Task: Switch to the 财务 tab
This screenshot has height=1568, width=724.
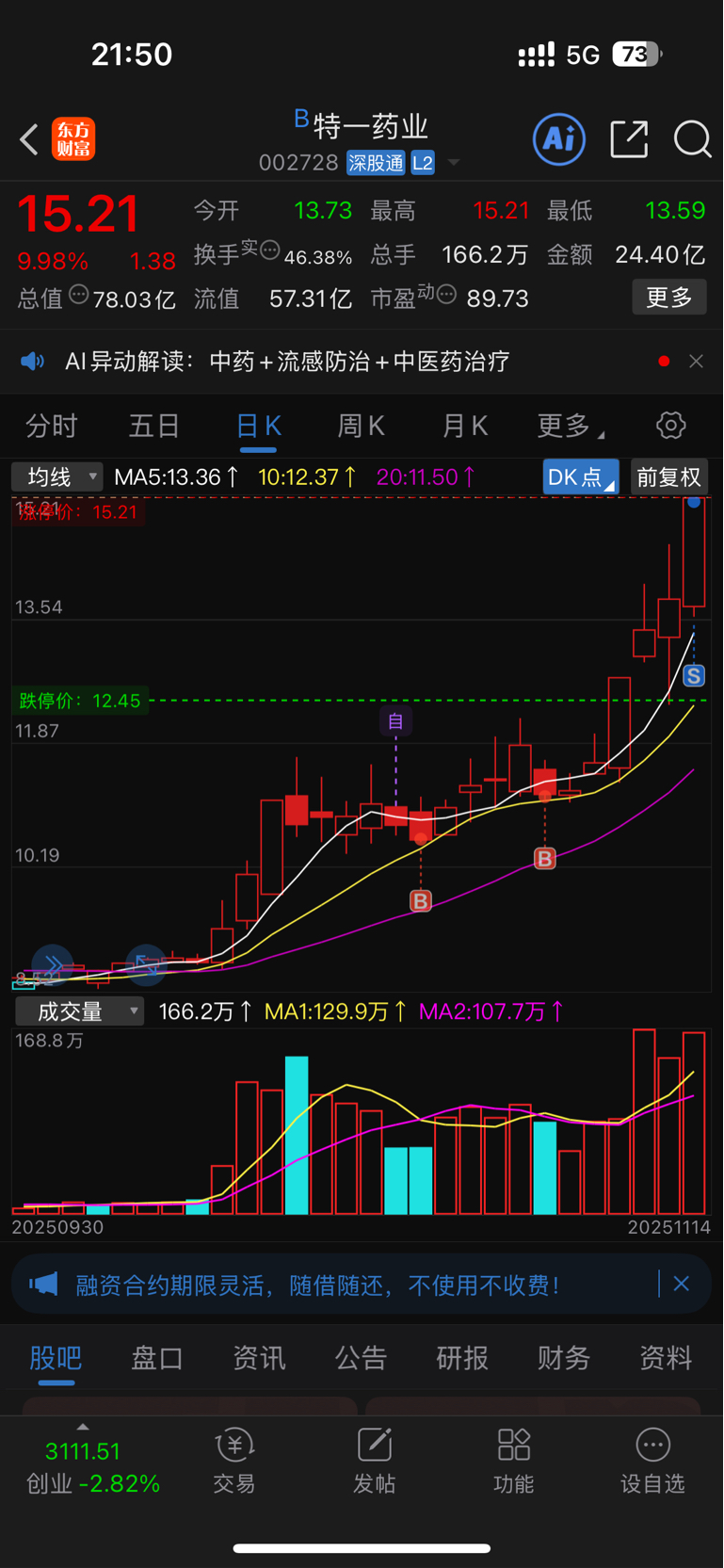Action: coord(564,1358)
